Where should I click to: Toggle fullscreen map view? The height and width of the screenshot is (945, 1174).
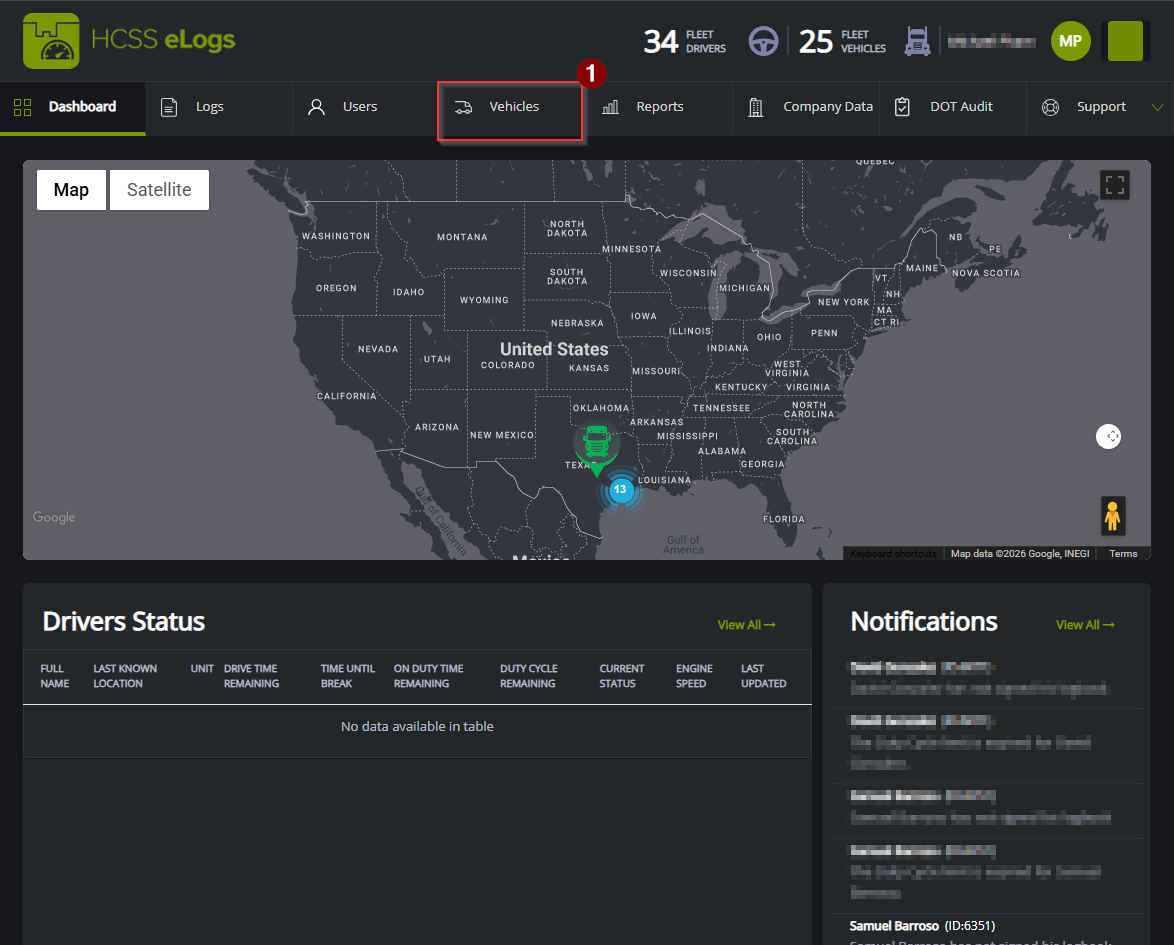[1114, 185]
